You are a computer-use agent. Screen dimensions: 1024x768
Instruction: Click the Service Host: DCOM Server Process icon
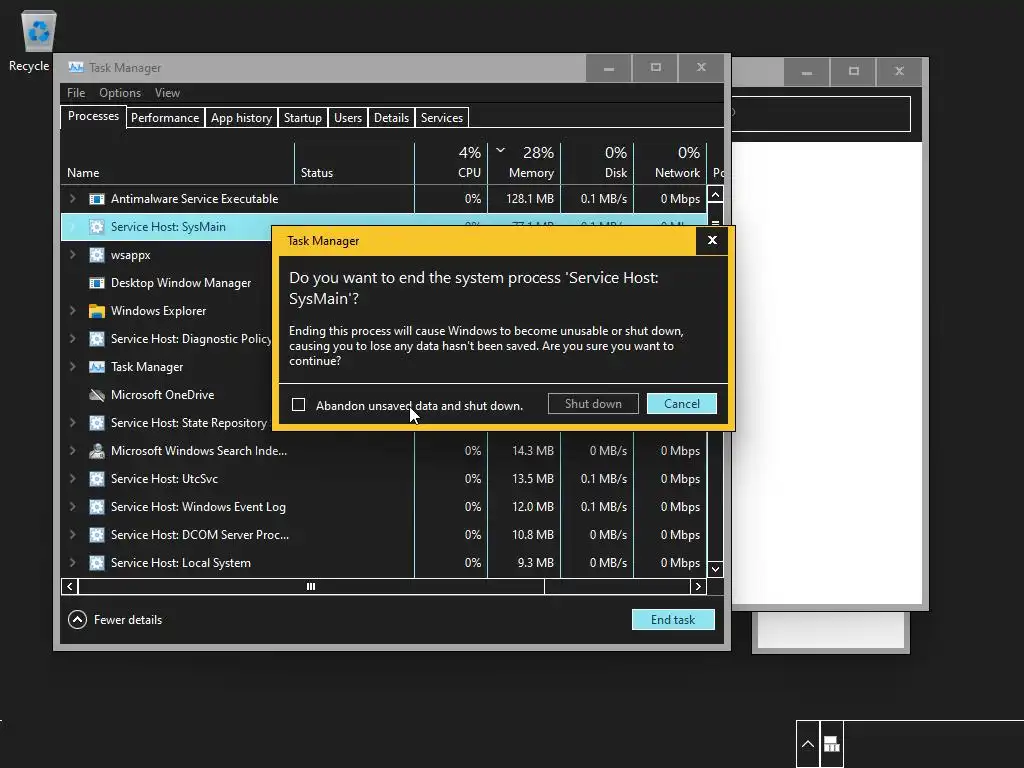pyautogui.click(x=97, y=535)
